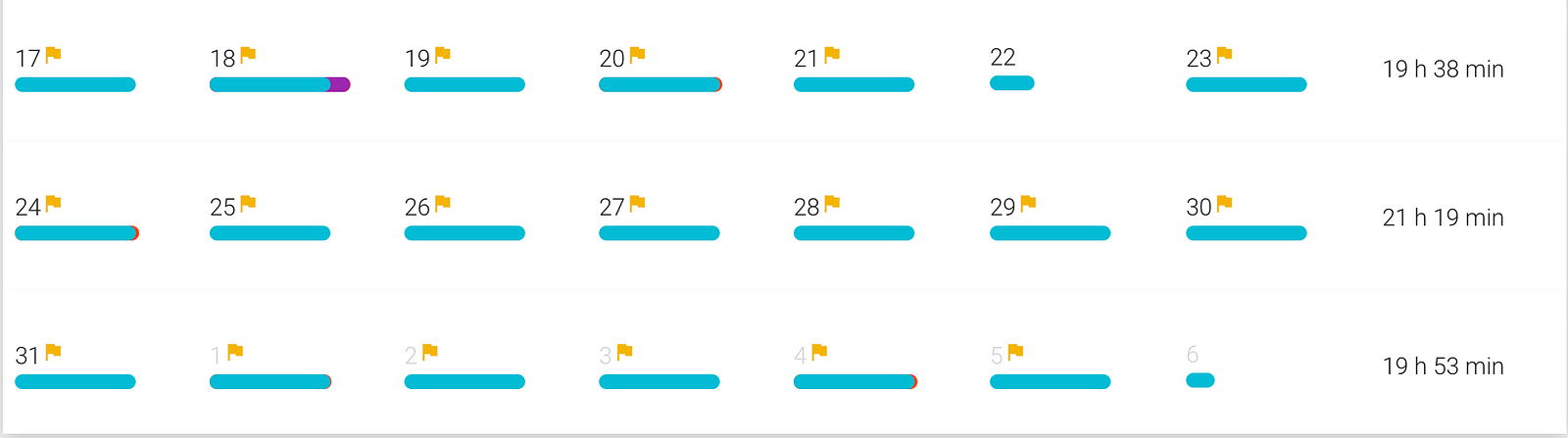
Task: Open the weekly total 19 h 38 min
Action: 1443,70
